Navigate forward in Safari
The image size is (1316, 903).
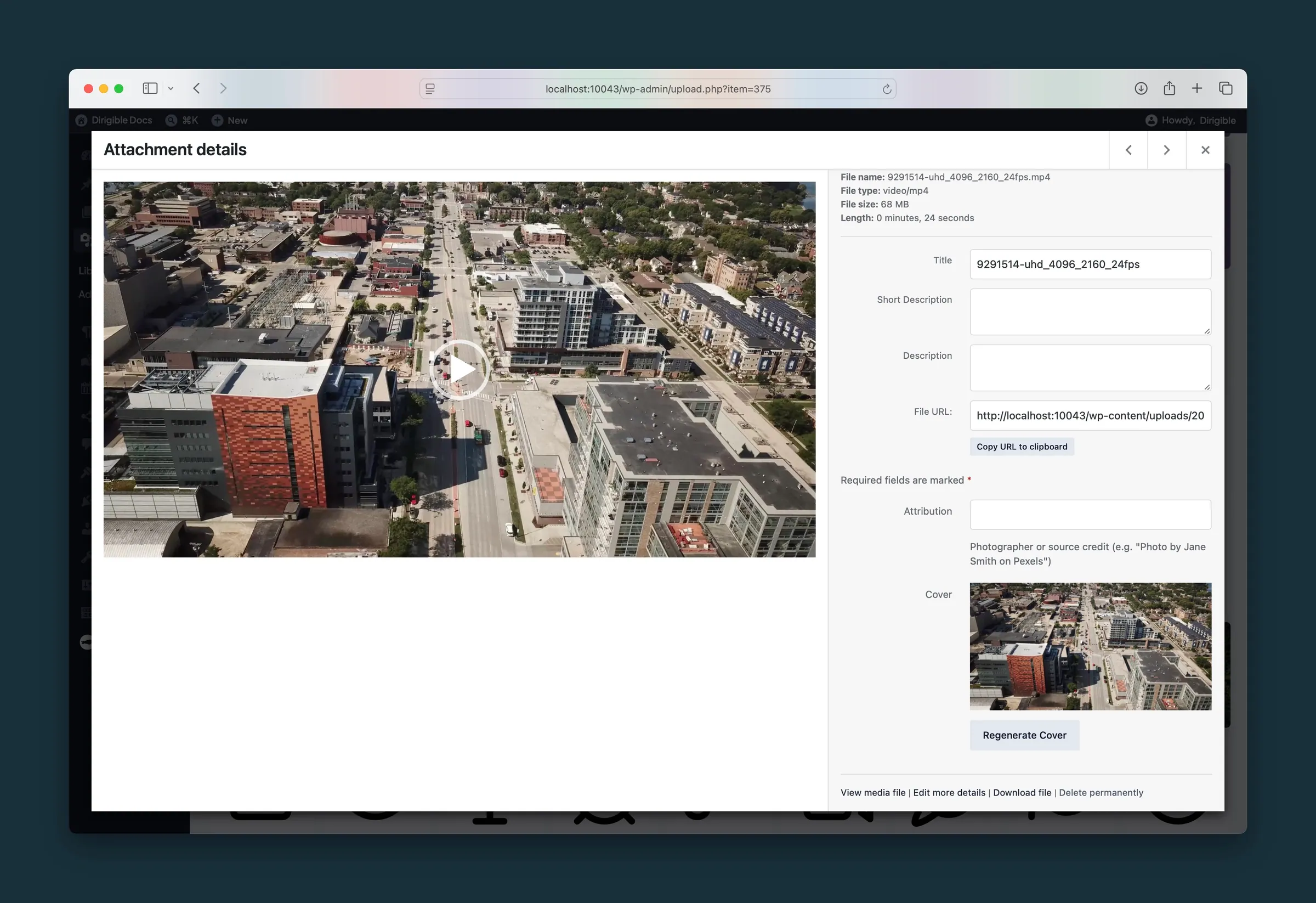(223, 88)
